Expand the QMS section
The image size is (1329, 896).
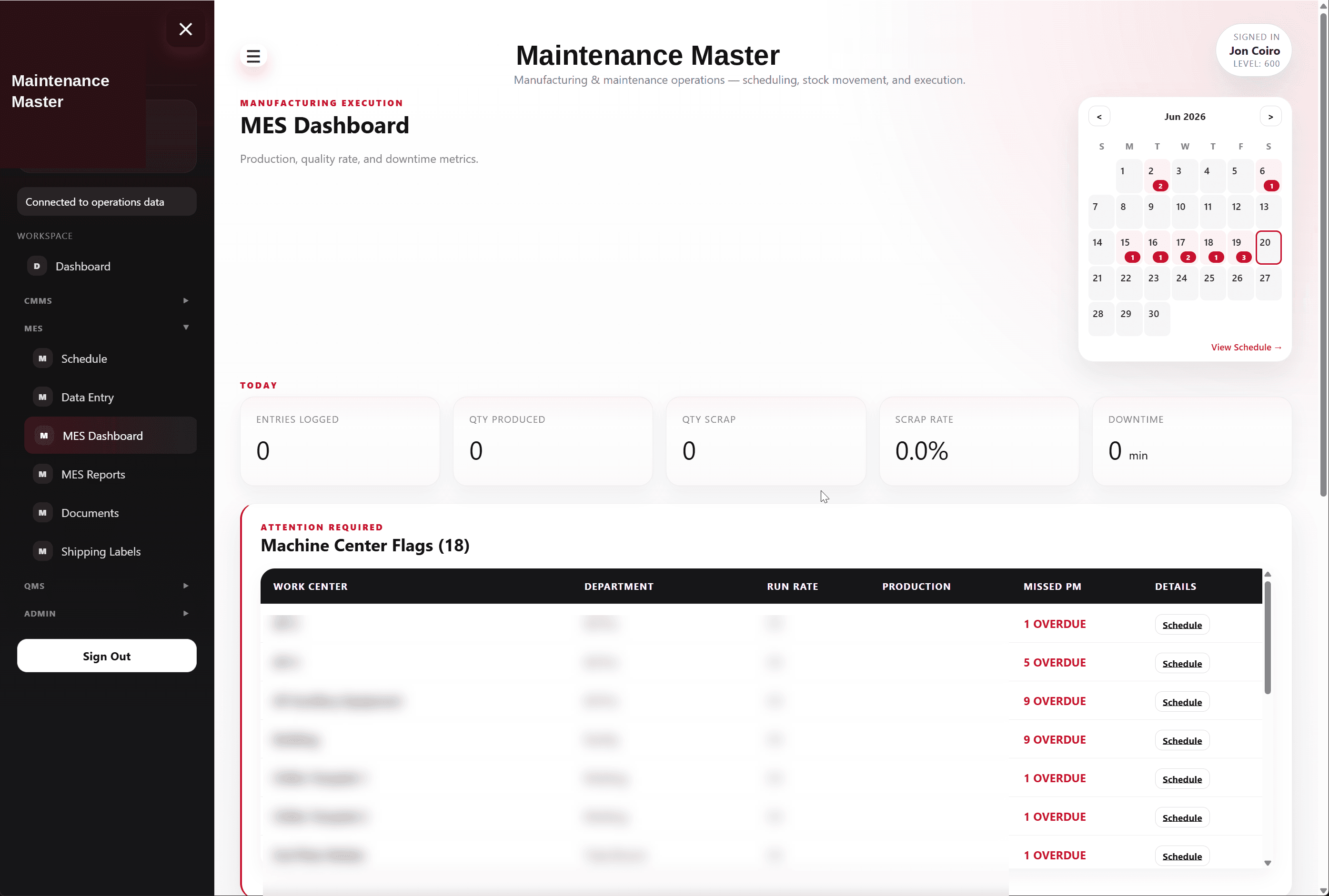[x=107, y=586]
